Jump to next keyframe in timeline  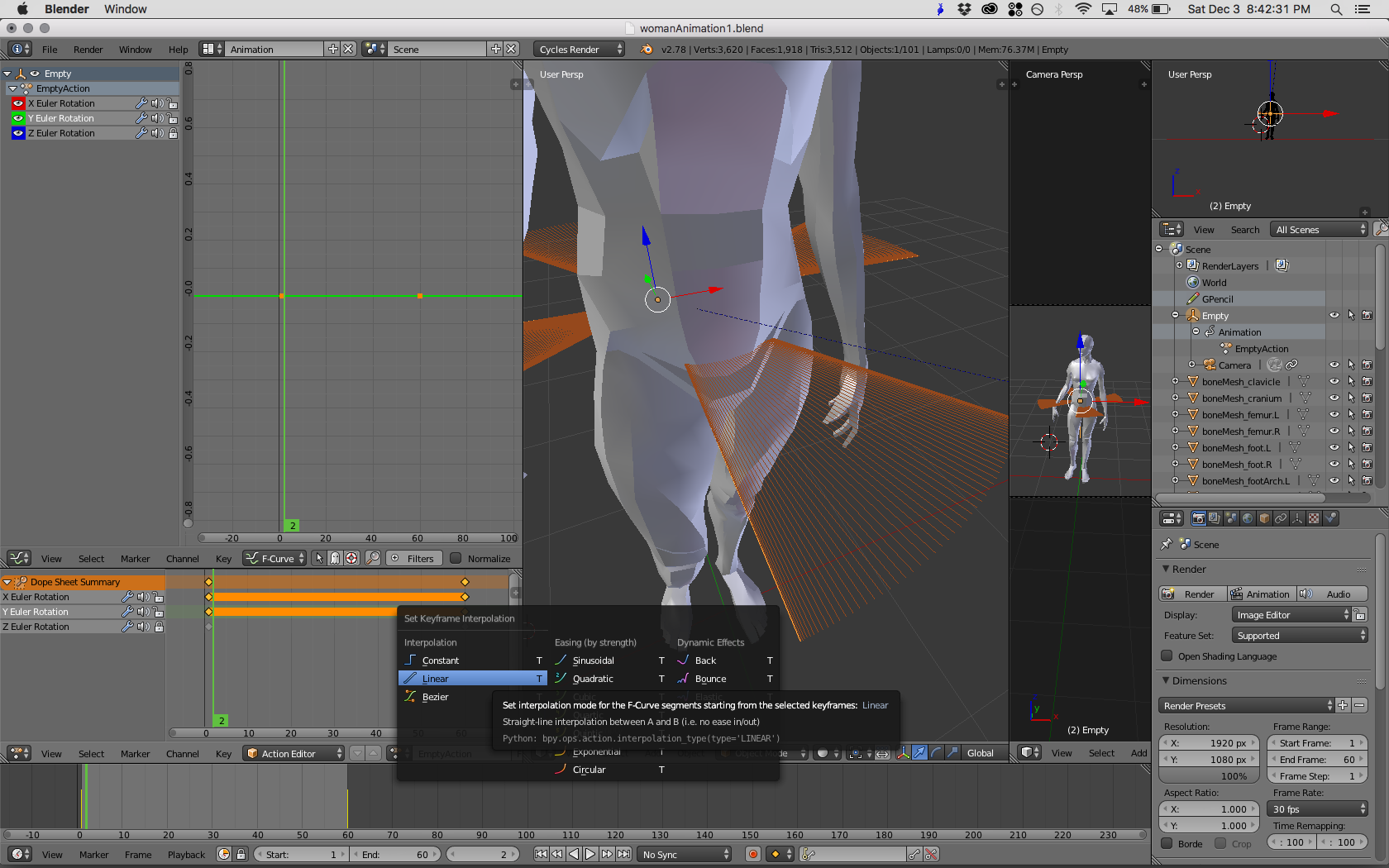click(607, 854)
